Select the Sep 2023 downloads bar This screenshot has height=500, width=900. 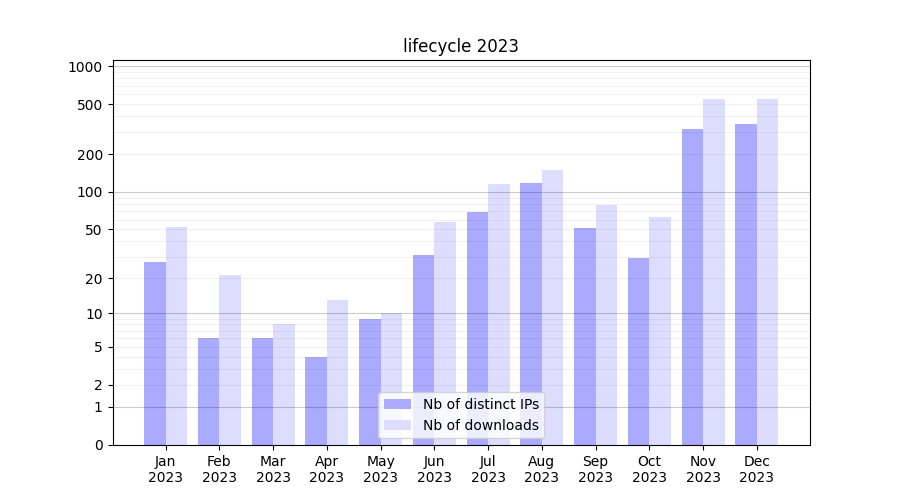coord(606,325)
